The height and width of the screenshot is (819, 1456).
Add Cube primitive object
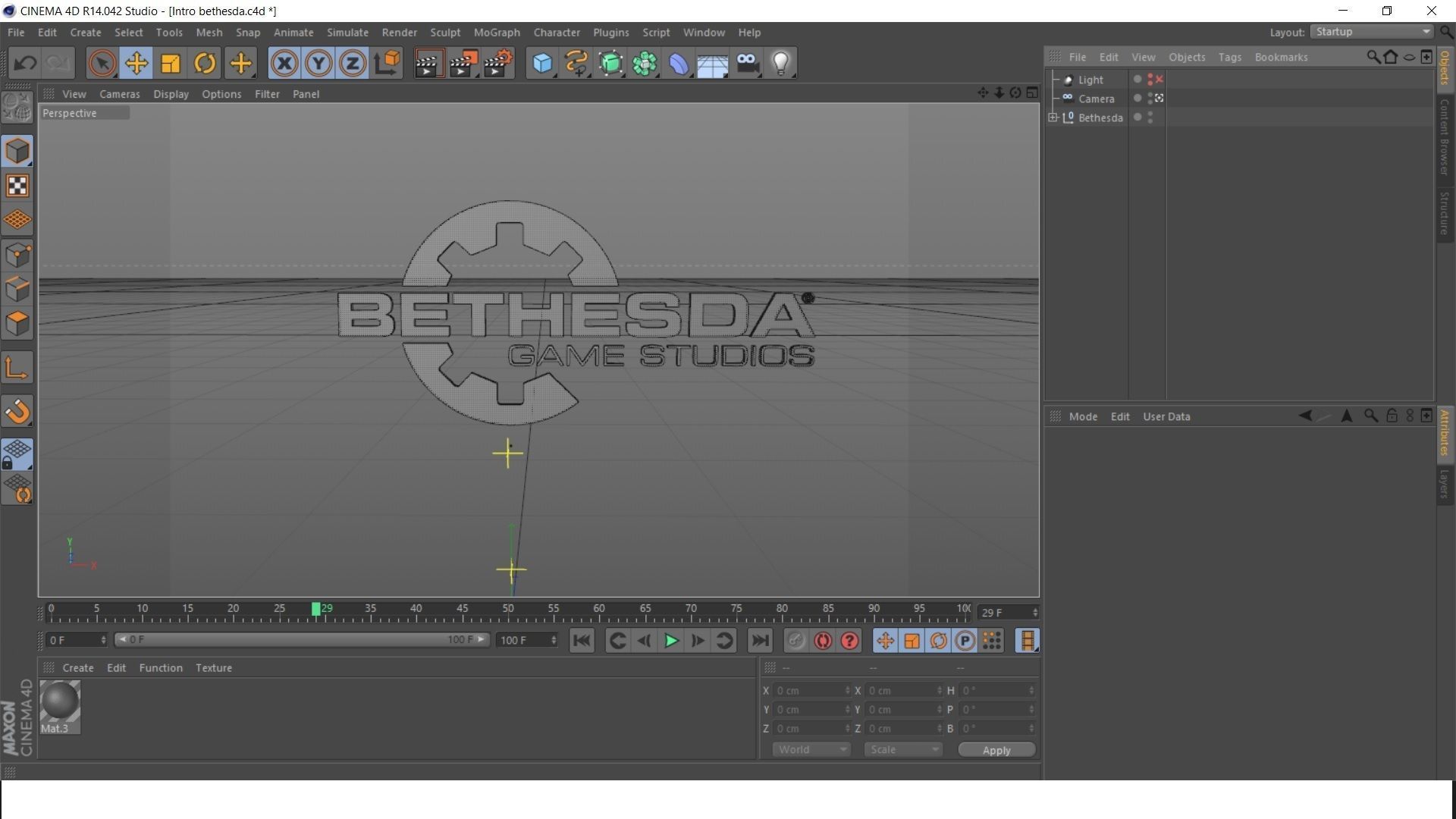(542, 64)
